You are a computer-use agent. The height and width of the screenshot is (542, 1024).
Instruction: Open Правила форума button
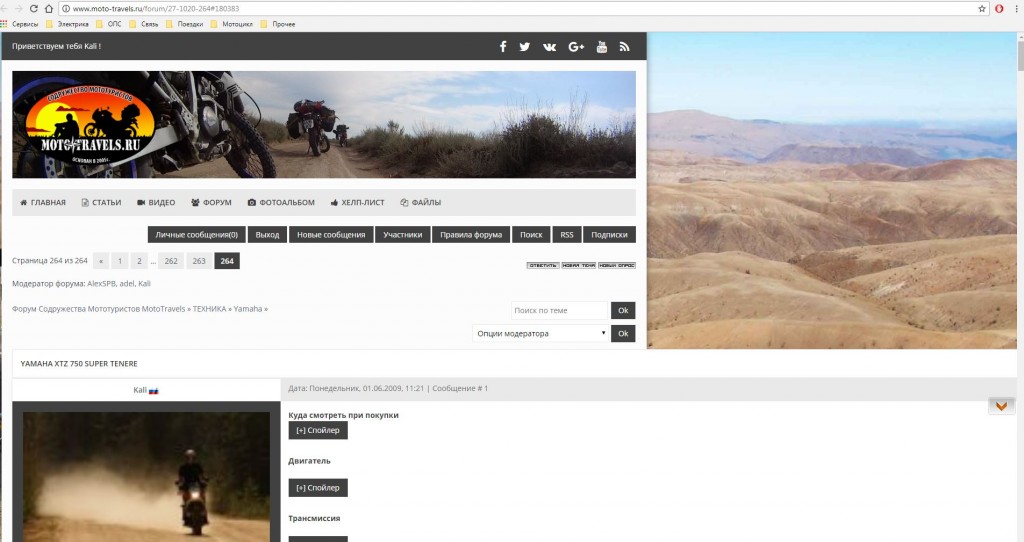click(x=471, y=234)
